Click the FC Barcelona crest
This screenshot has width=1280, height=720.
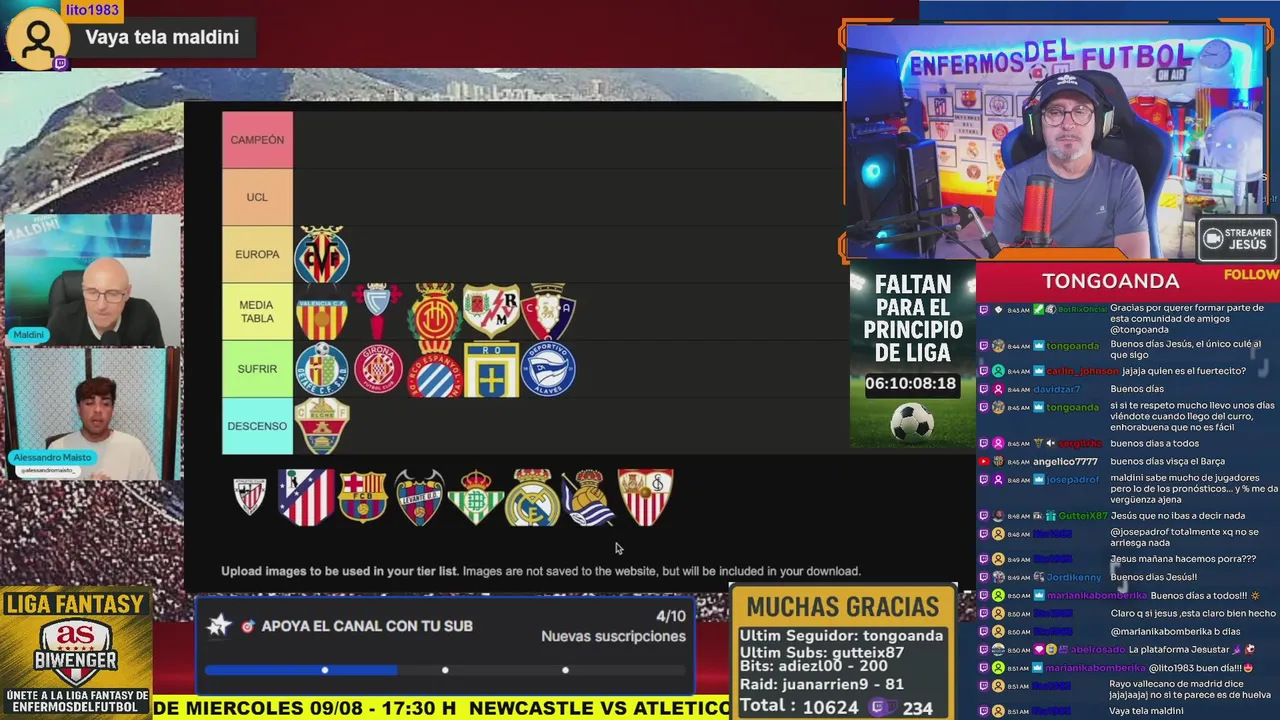[362, 497]
